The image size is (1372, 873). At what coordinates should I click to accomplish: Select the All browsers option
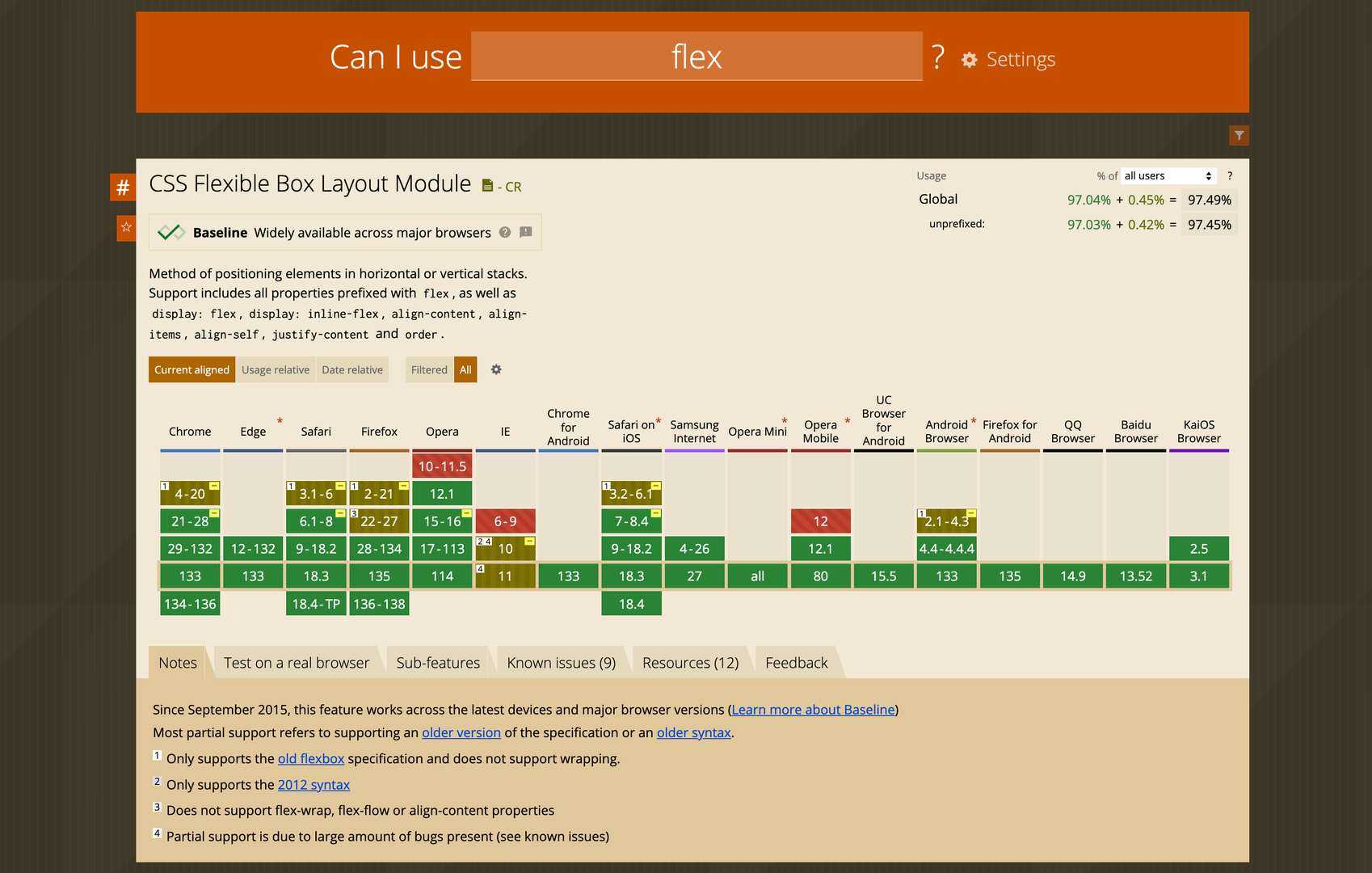click(465, 369)
